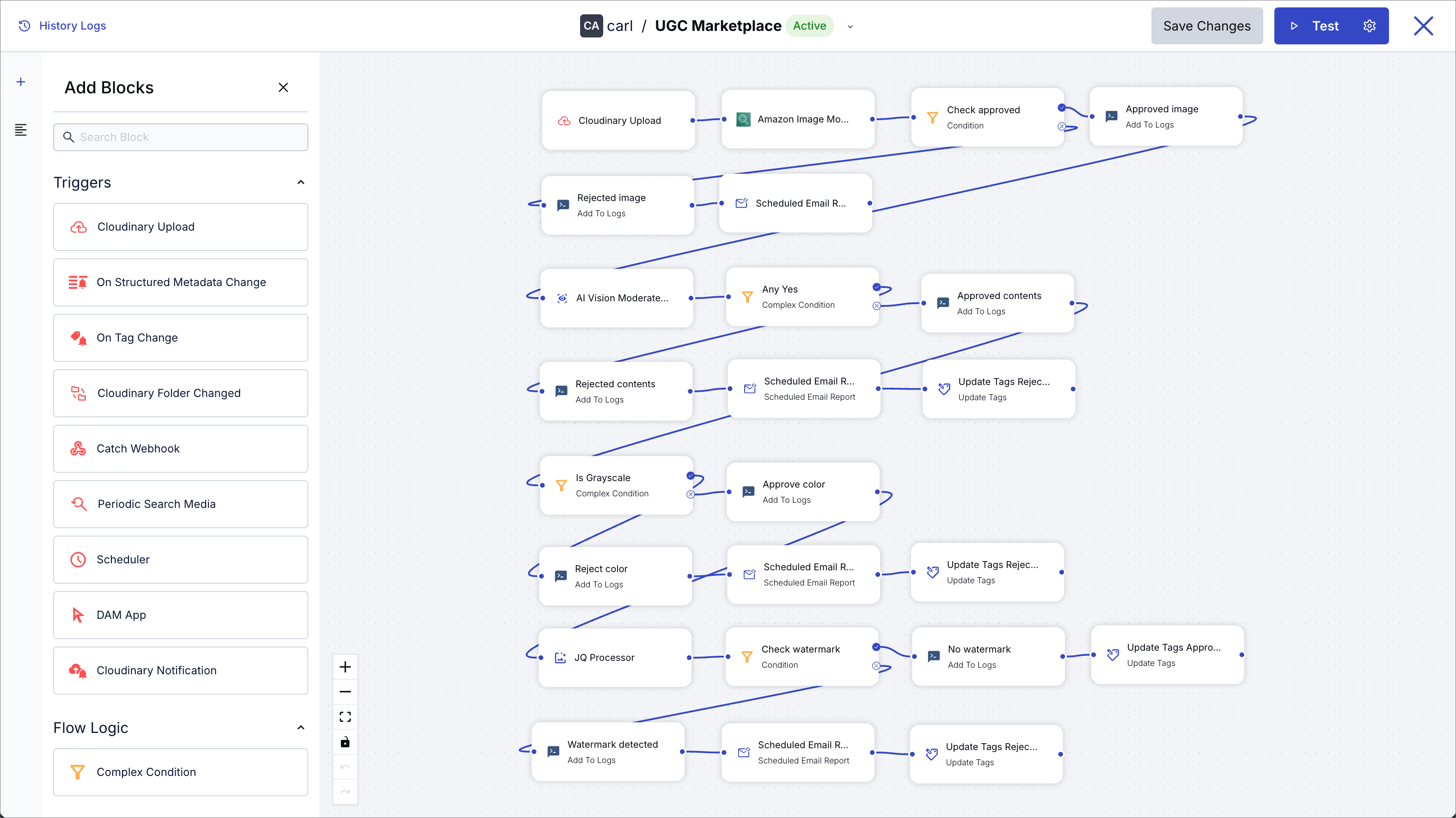1456x818 pixels.
Task: Toggle canvas lock
Action: click(345, 742)
